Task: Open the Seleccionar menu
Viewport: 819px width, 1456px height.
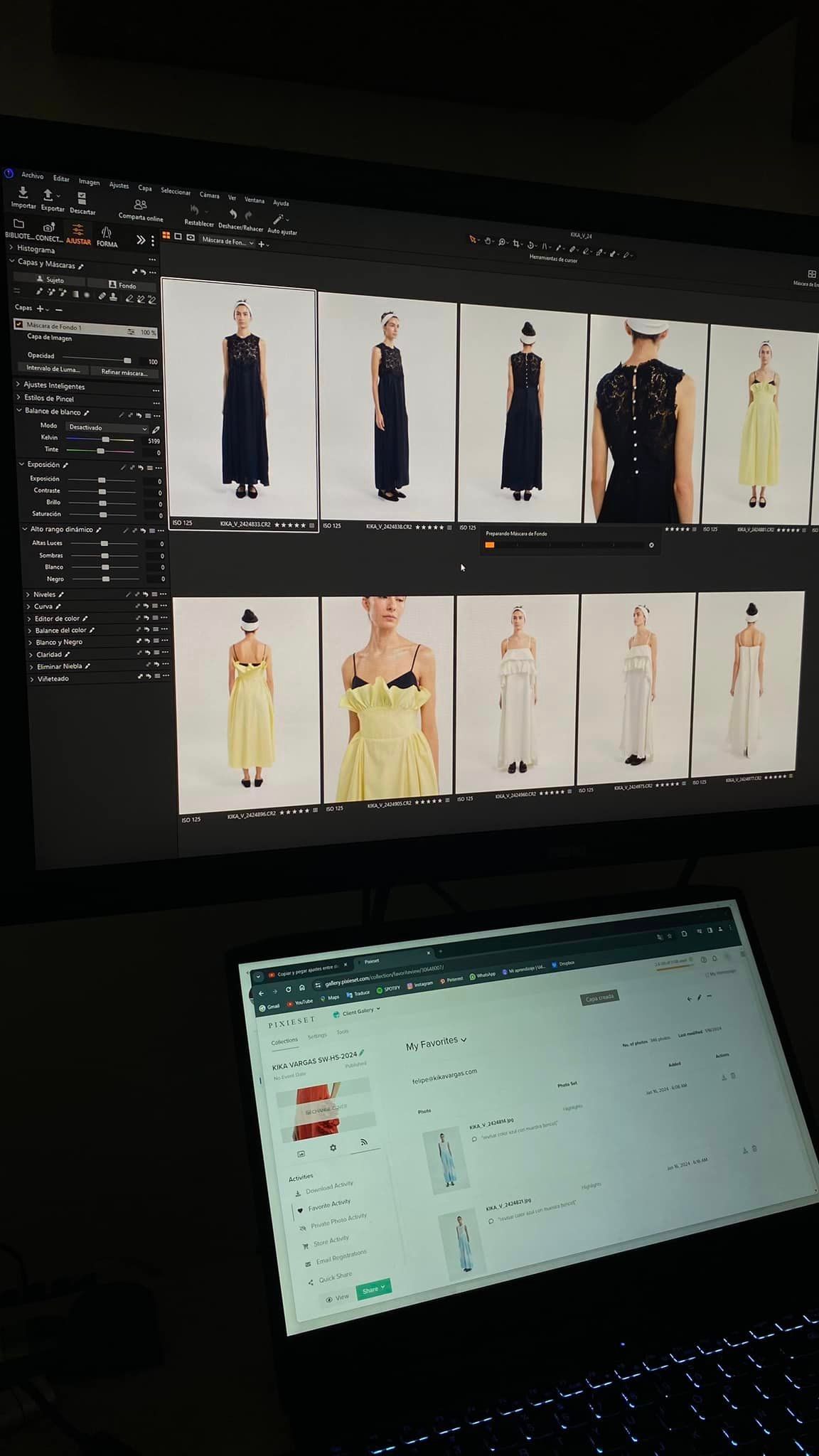Action: [176, 192]
